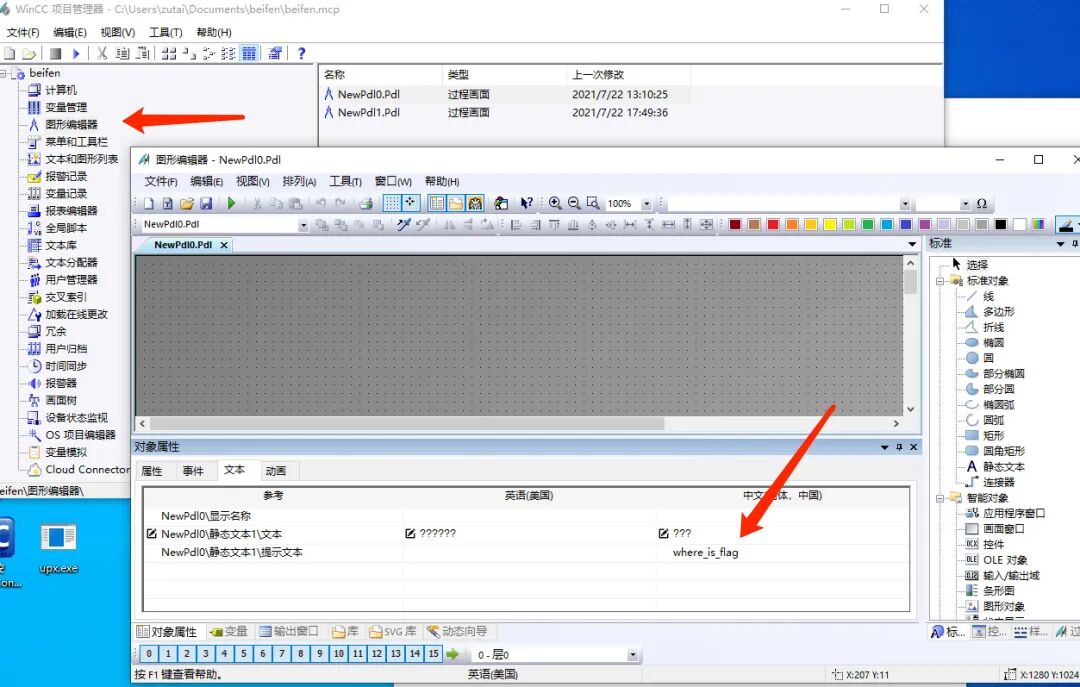Select NewPdl0.Pdl in the file list

368,94
